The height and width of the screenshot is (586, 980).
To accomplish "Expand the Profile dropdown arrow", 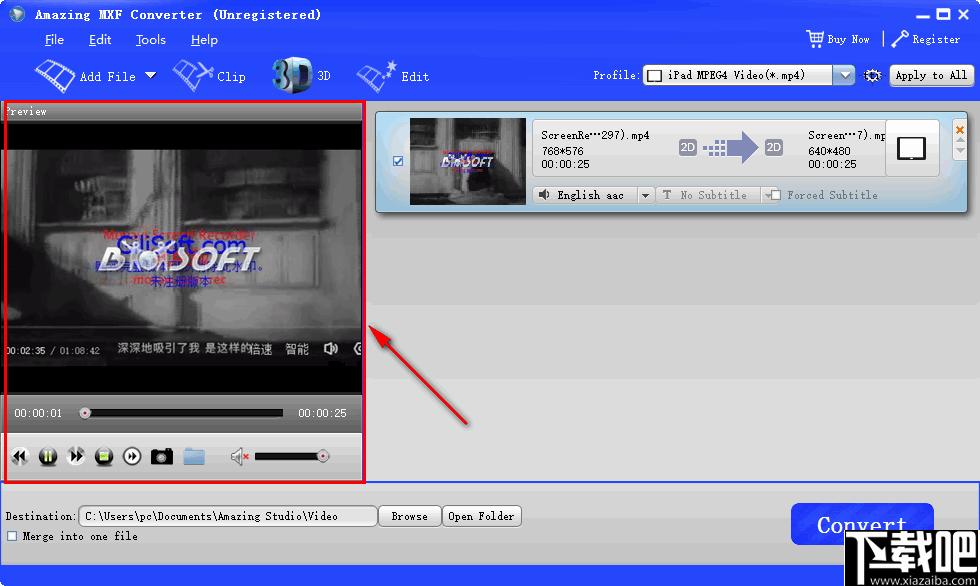I will coord(844,76).
